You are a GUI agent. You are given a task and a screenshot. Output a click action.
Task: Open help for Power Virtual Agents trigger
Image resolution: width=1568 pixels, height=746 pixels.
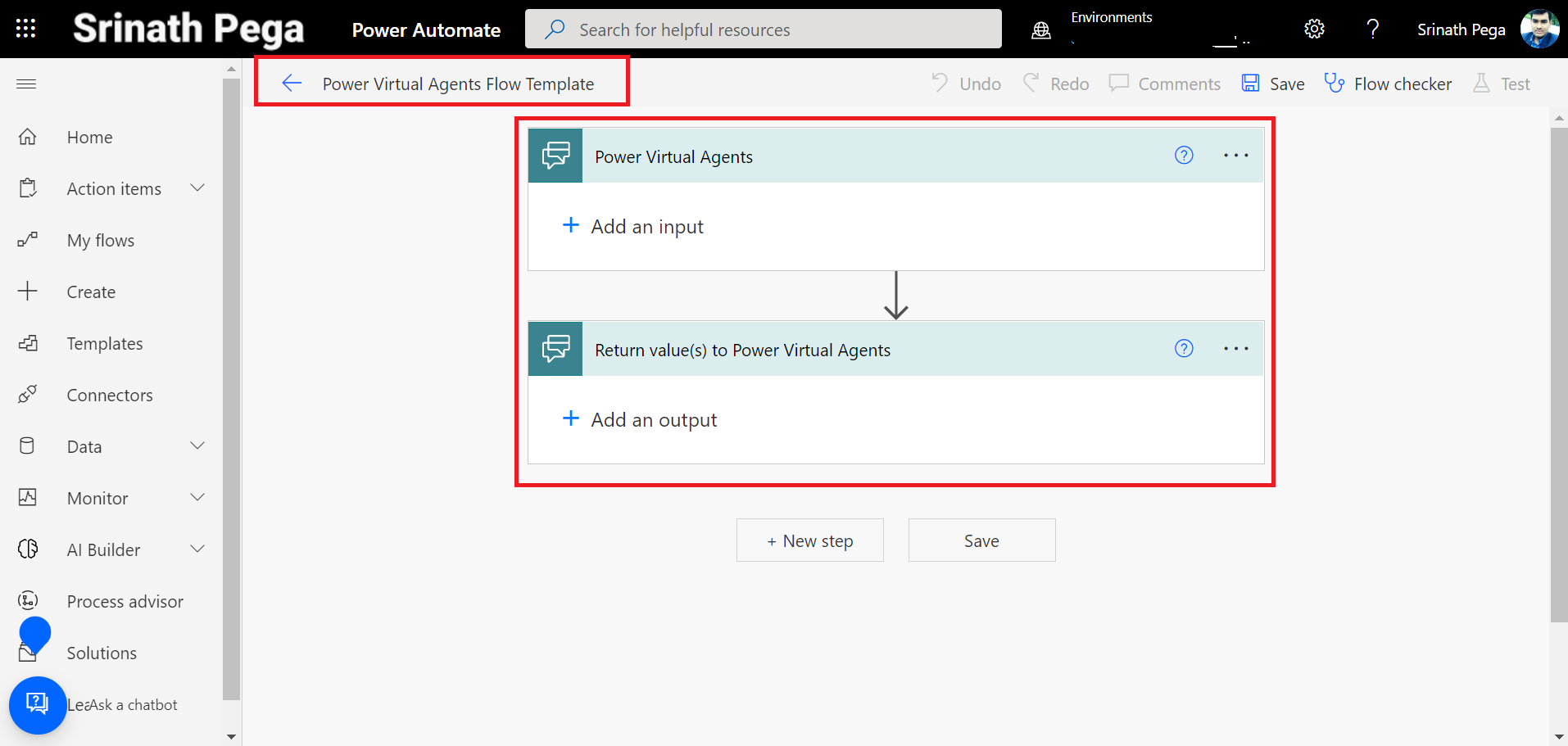1183,156
